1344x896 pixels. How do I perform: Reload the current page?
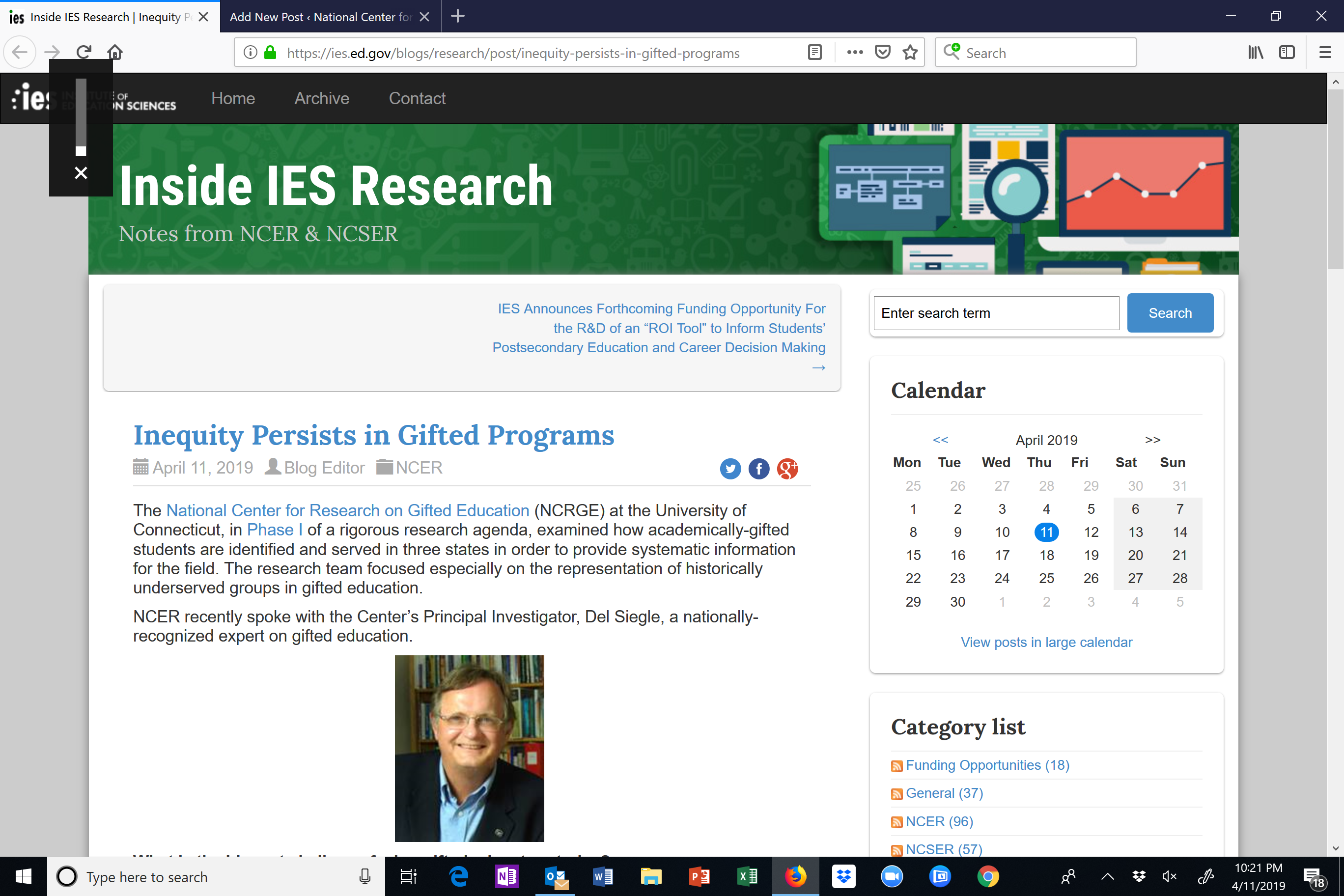point(84,53)
